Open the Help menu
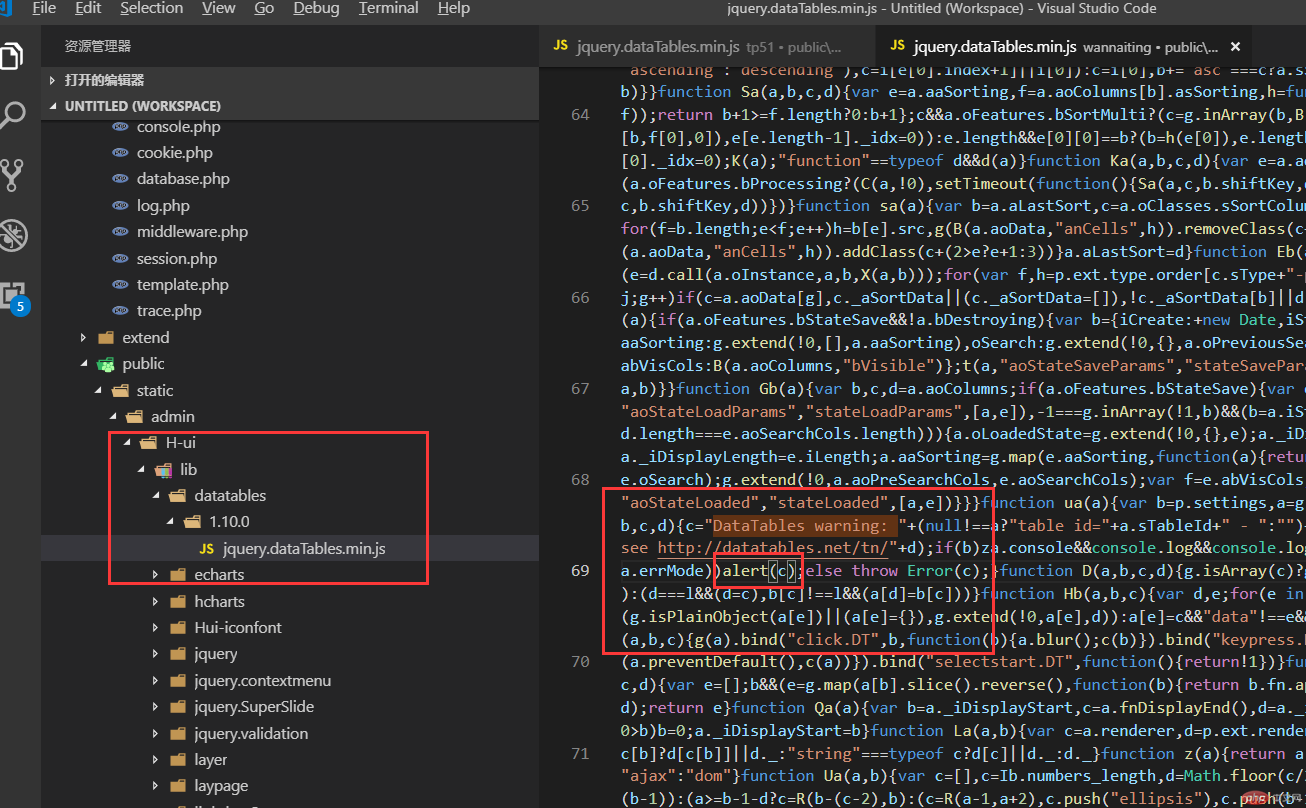This screenshot has width=1306, height=808. click(453, 8)
